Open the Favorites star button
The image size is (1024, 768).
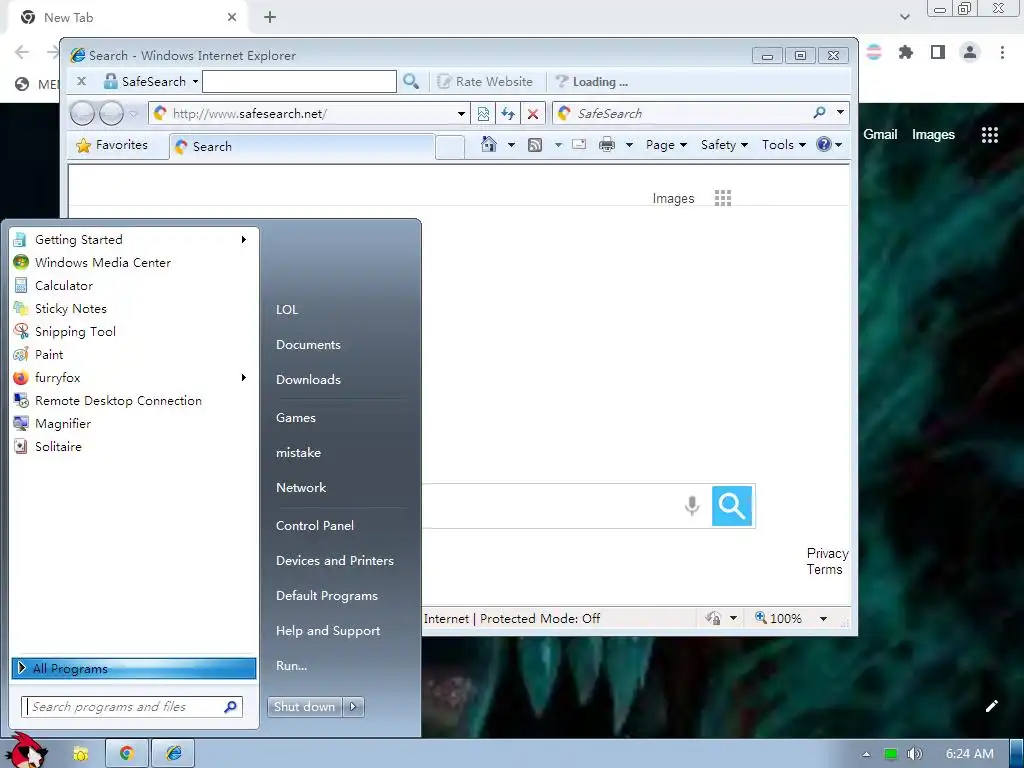point(112,145)
